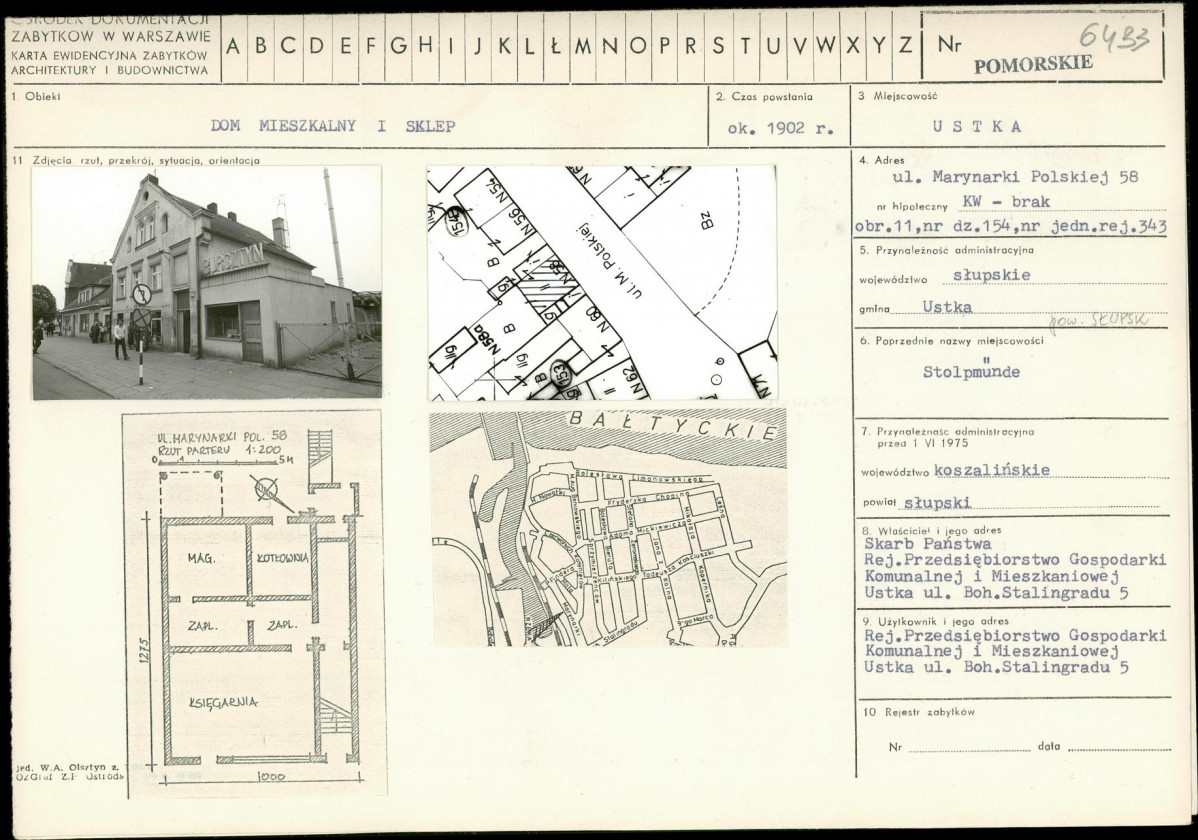Open the cadastral plot map image
The height and width of the screenshot is (840, 1198).
coord(602,283)
